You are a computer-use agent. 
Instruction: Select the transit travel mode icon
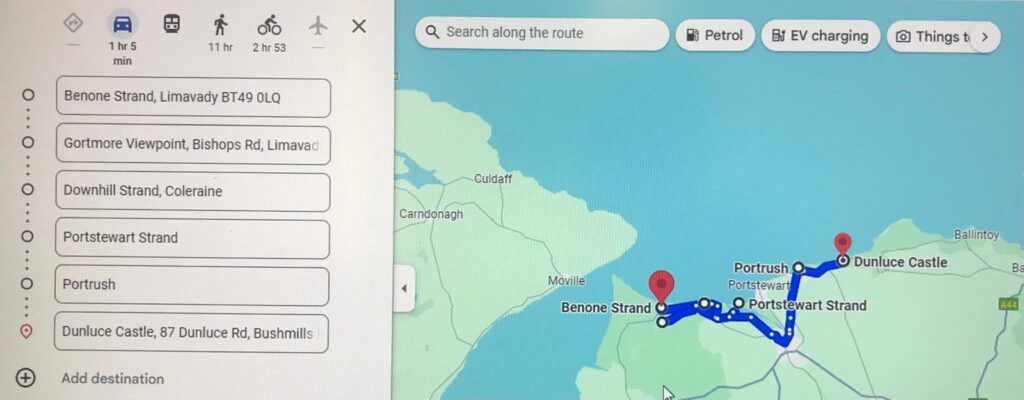(x=171, y=25)
